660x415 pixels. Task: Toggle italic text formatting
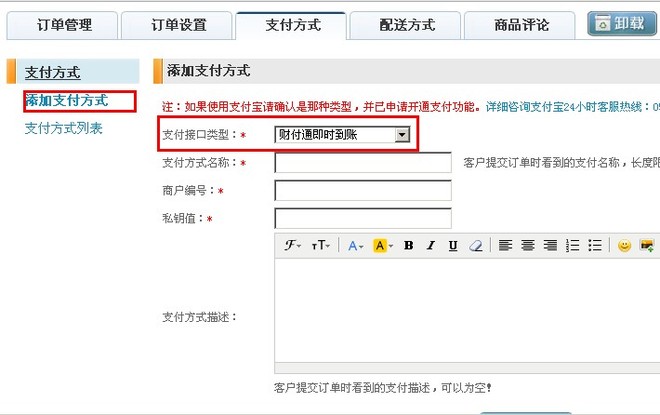430,245
